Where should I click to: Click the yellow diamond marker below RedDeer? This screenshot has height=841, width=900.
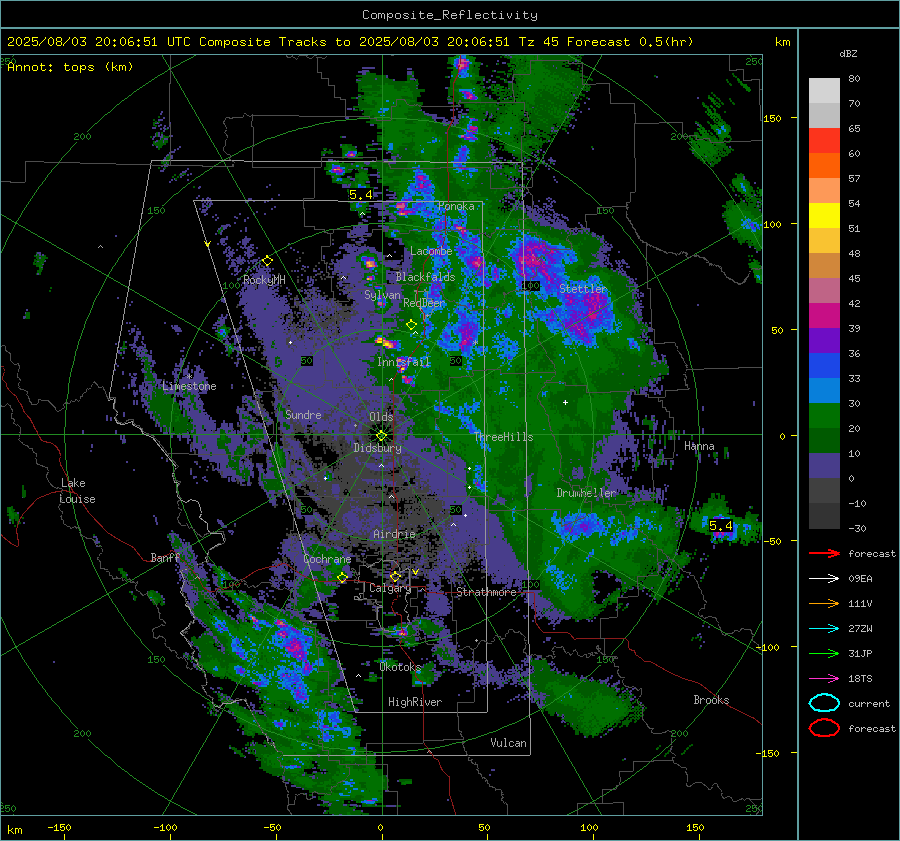point(411,325)
